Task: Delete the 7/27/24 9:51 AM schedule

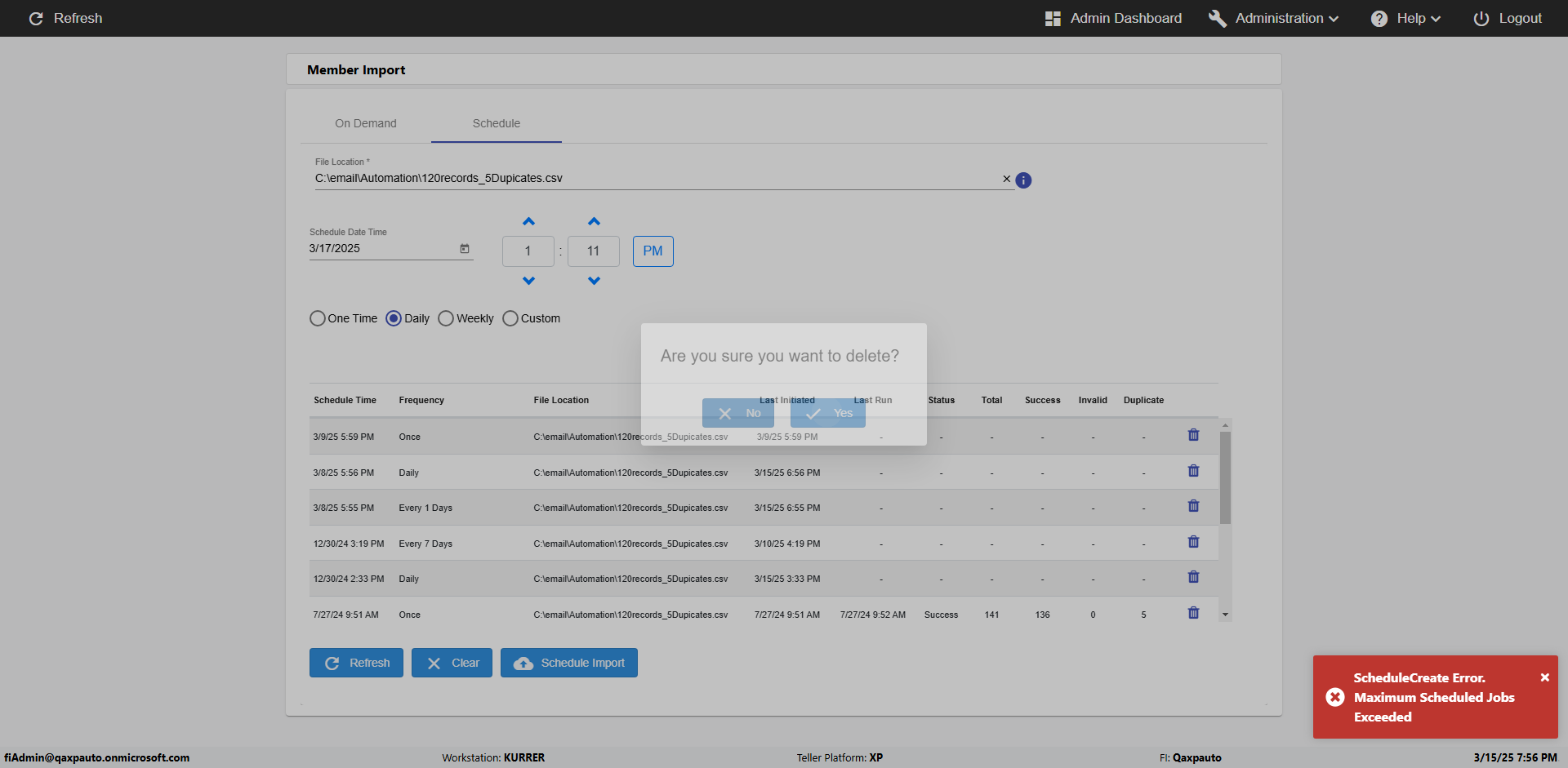Action: tap(1193, 613)
